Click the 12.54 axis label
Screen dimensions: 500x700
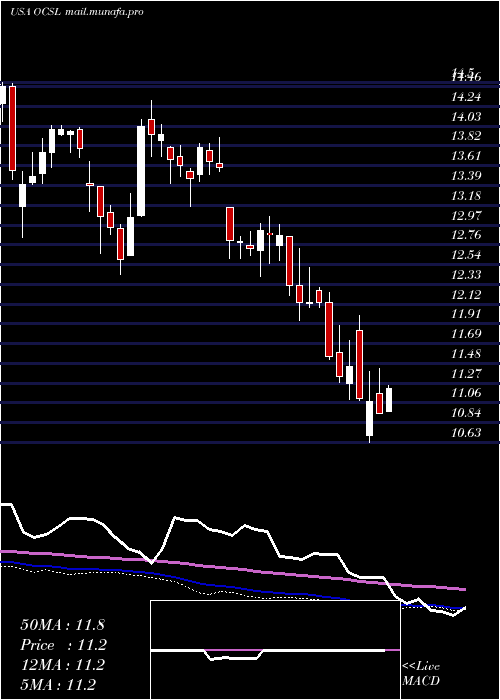466,254
